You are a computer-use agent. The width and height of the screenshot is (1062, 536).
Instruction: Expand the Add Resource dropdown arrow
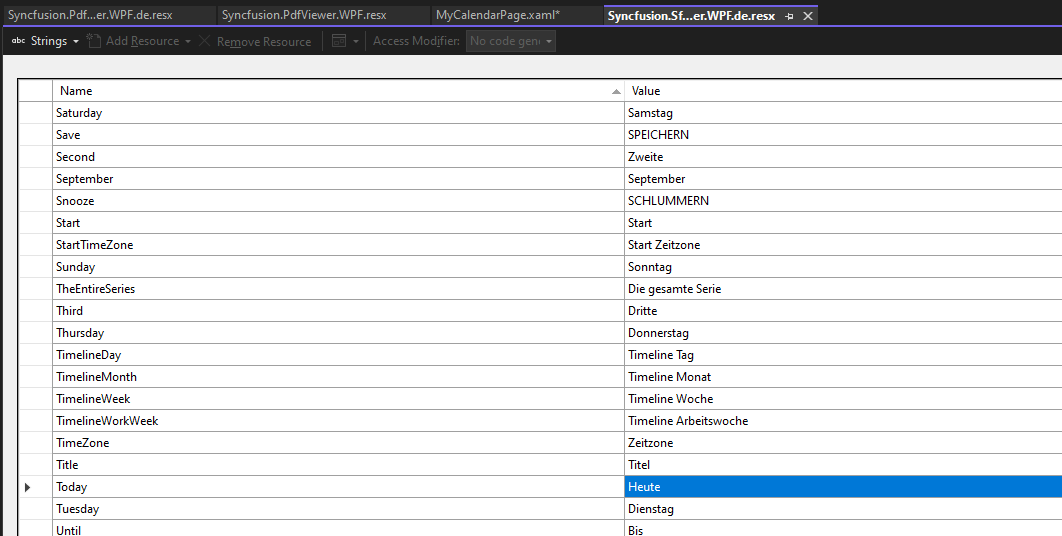[x=188, y=41]
